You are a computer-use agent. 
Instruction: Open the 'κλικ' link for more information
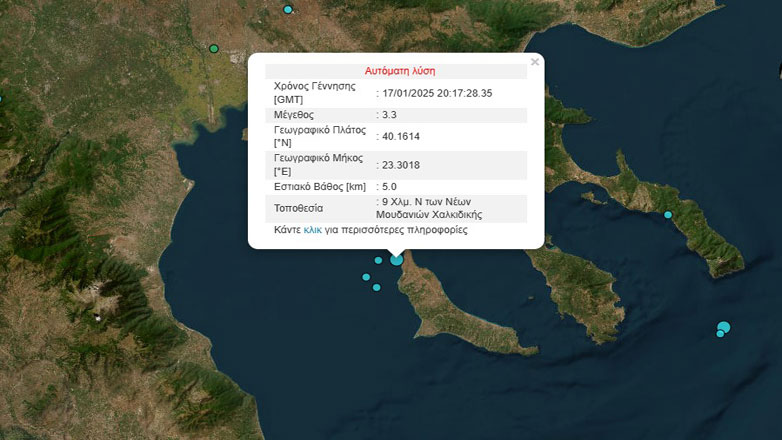point(313,230)
